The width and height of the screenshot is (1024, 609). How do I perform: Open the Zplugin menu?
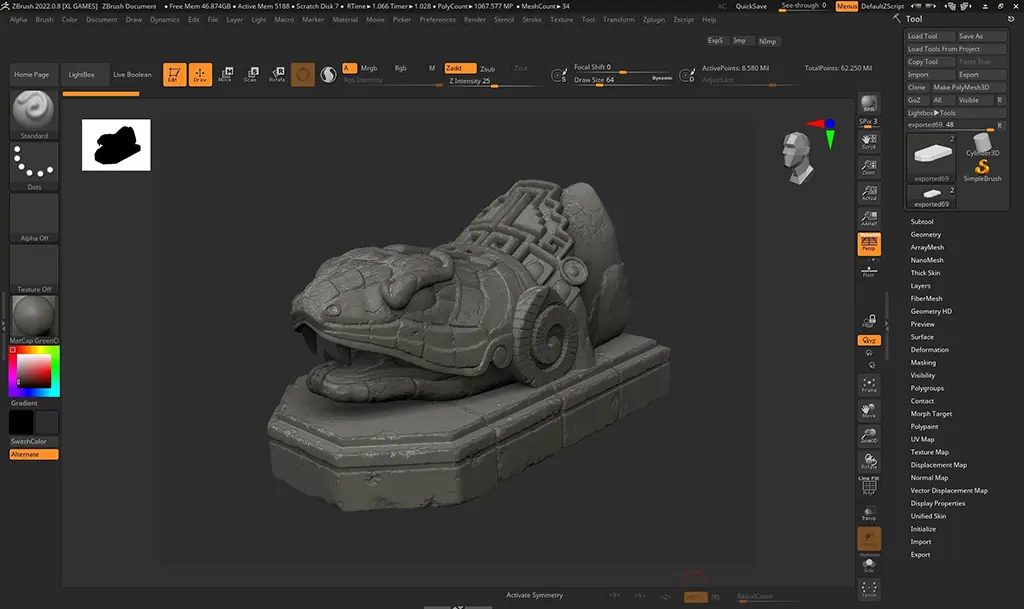(654, 20)
